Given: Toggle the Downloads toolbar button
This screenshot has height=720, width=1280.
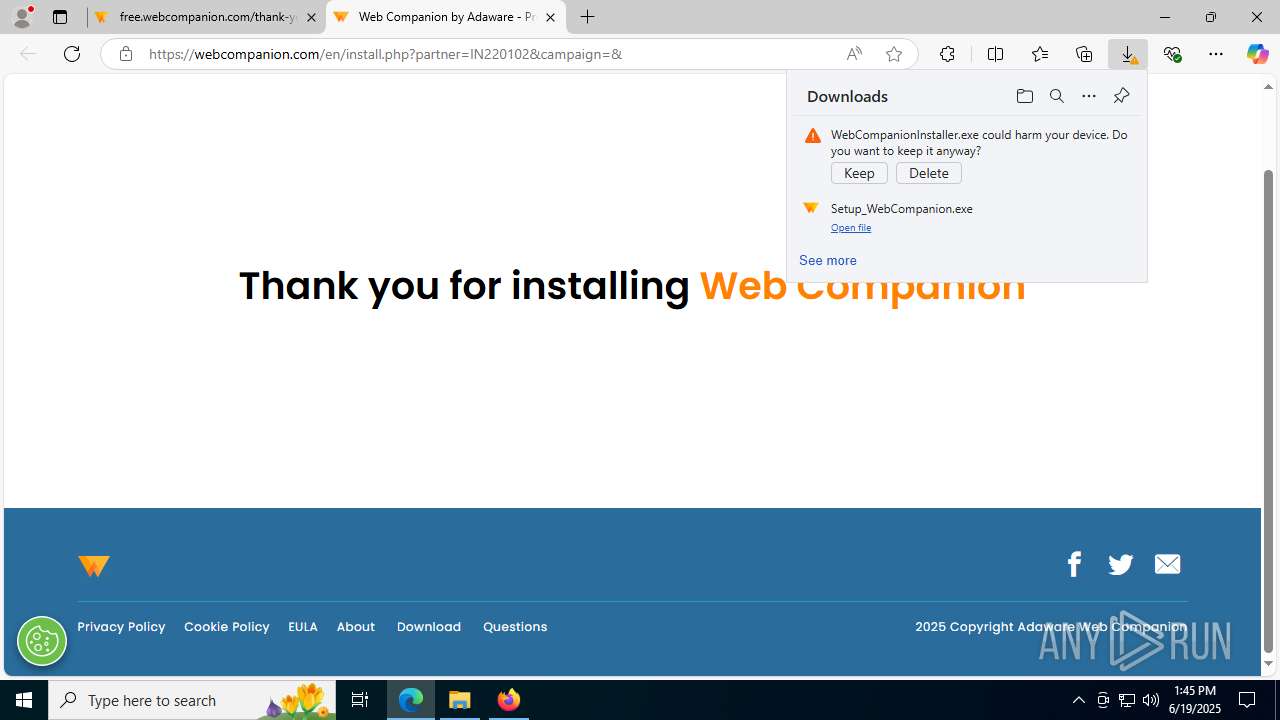Looking at the screenshot, I should (x=1128, y=54).
